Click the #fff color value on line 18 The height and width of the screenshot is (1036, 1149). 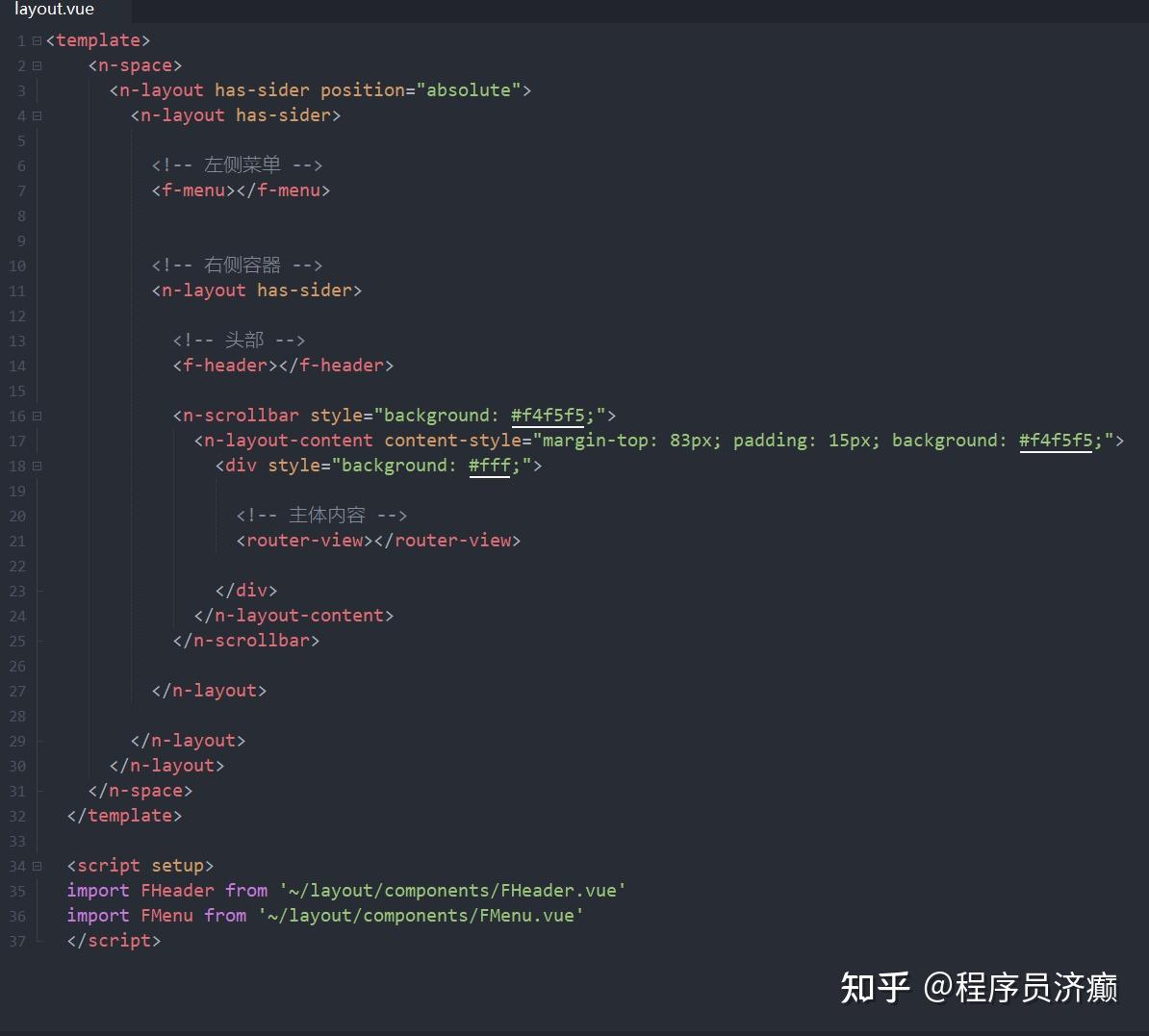coord(490,465)
